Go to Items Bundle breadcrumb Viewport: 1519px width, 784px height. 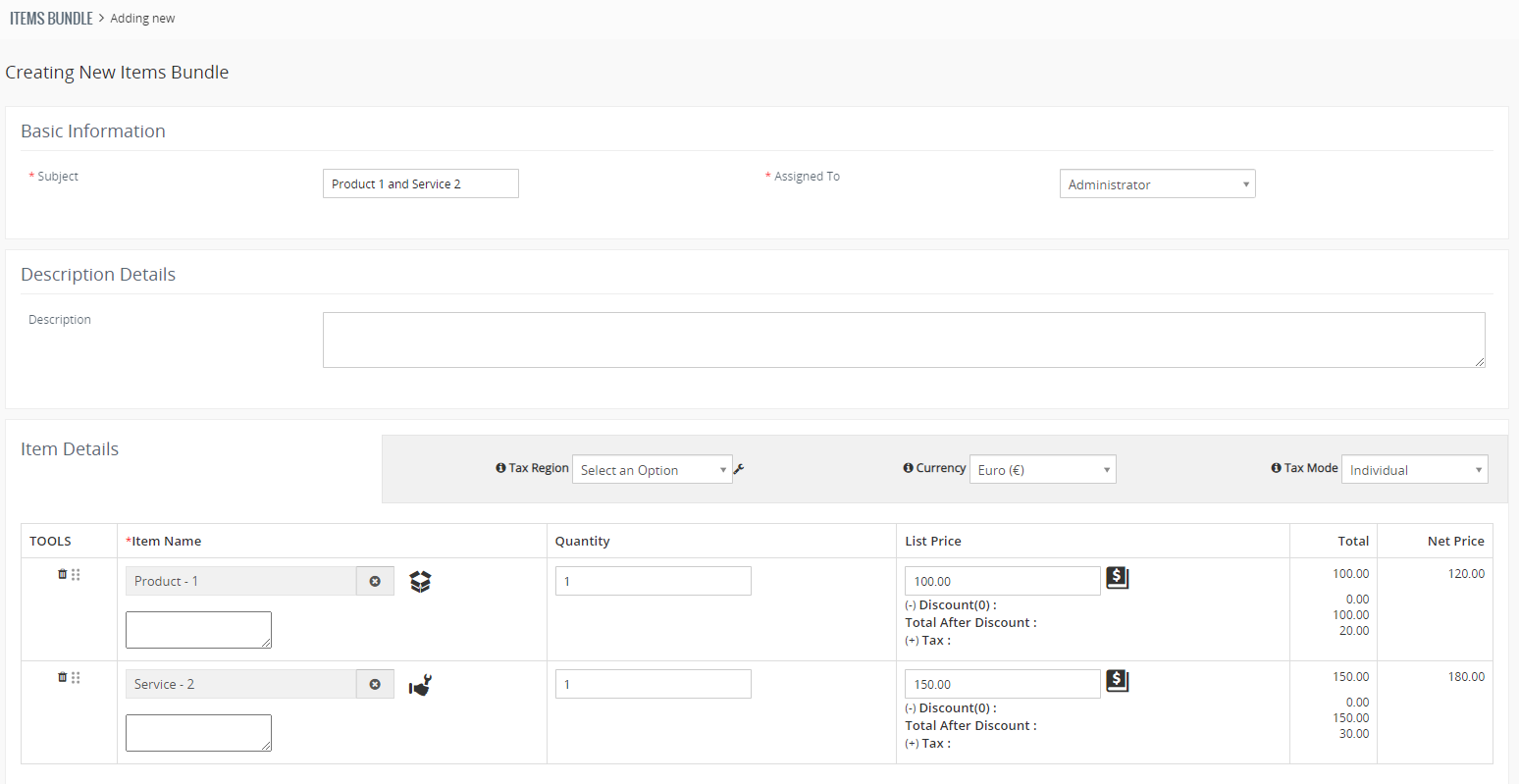(51, 19)
